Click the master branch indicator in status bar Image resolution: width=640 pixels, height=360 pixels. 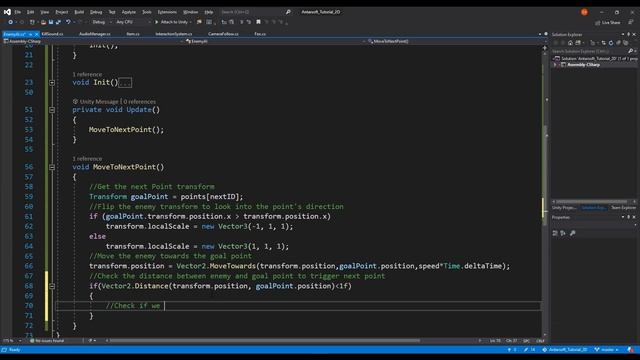(607, 350)
